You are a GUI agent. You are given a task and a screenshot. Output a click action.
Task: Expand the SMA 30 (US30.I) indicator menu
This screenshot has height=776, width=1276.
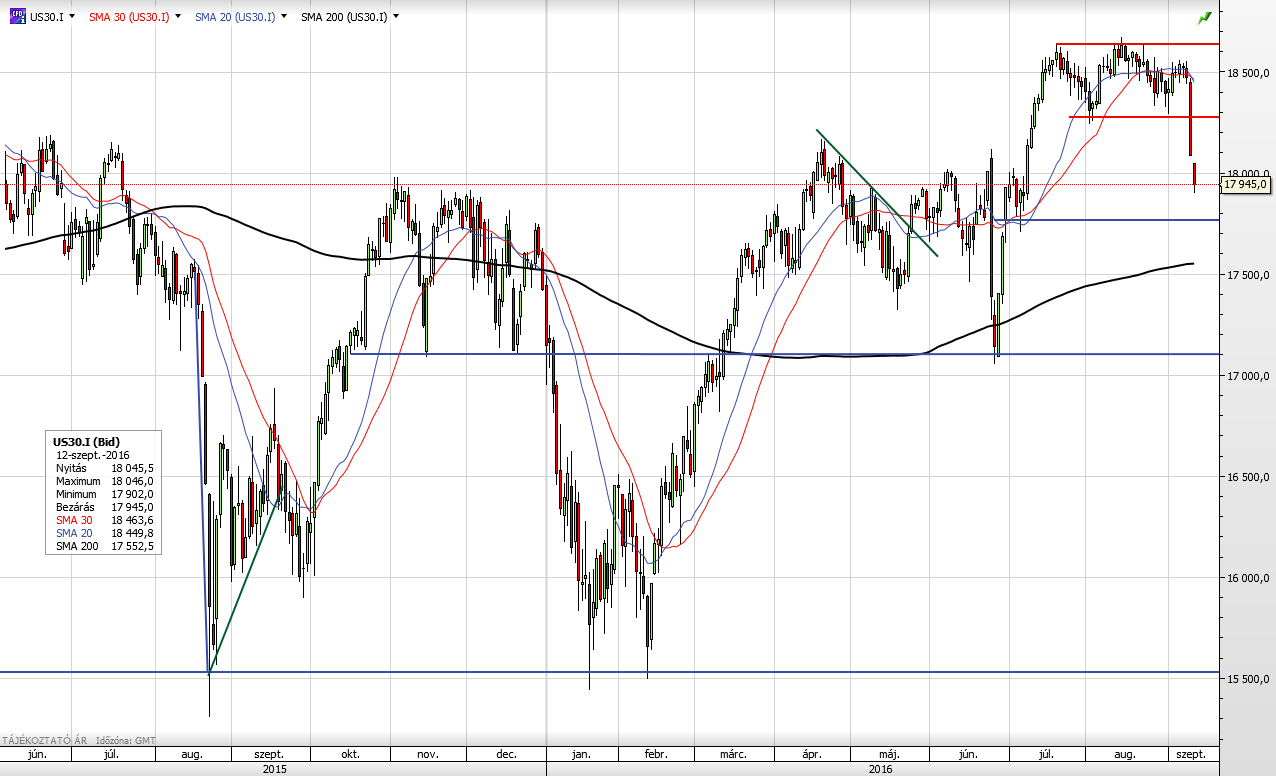click(x=179, y=17)
